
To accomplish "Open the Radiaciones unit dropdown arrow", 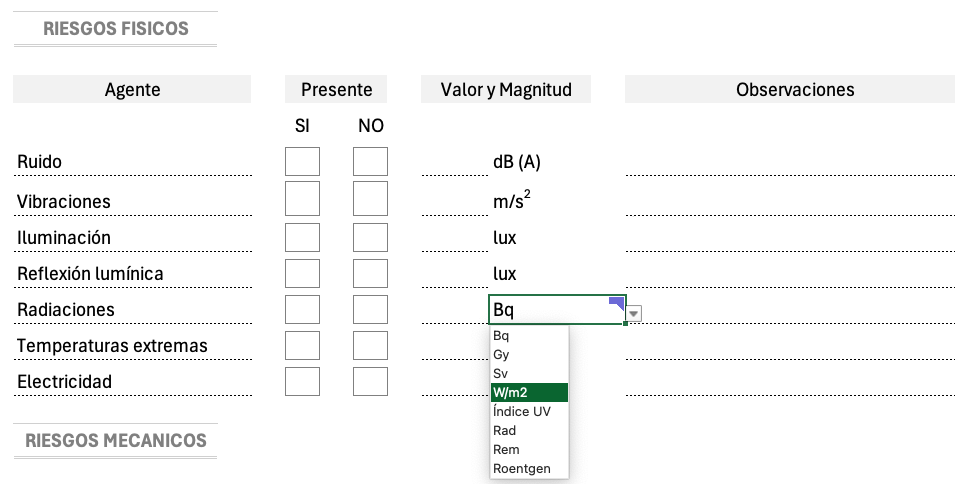I will (634, 314).
